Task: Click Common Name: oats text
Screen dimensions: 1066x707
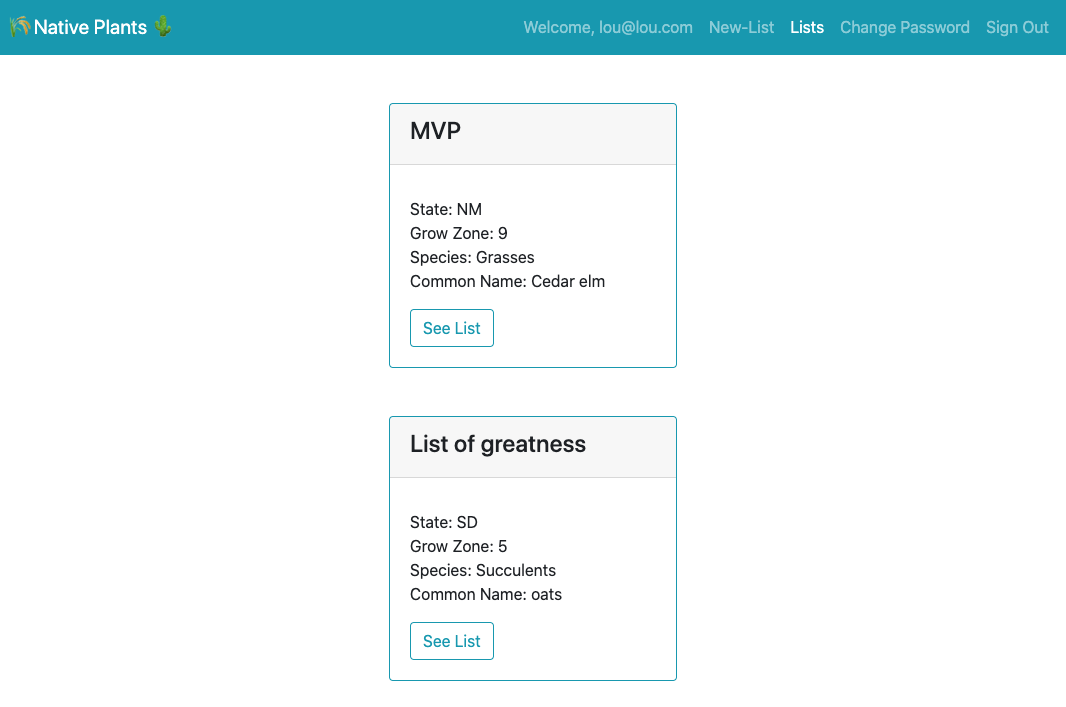Action: [486, 594]
